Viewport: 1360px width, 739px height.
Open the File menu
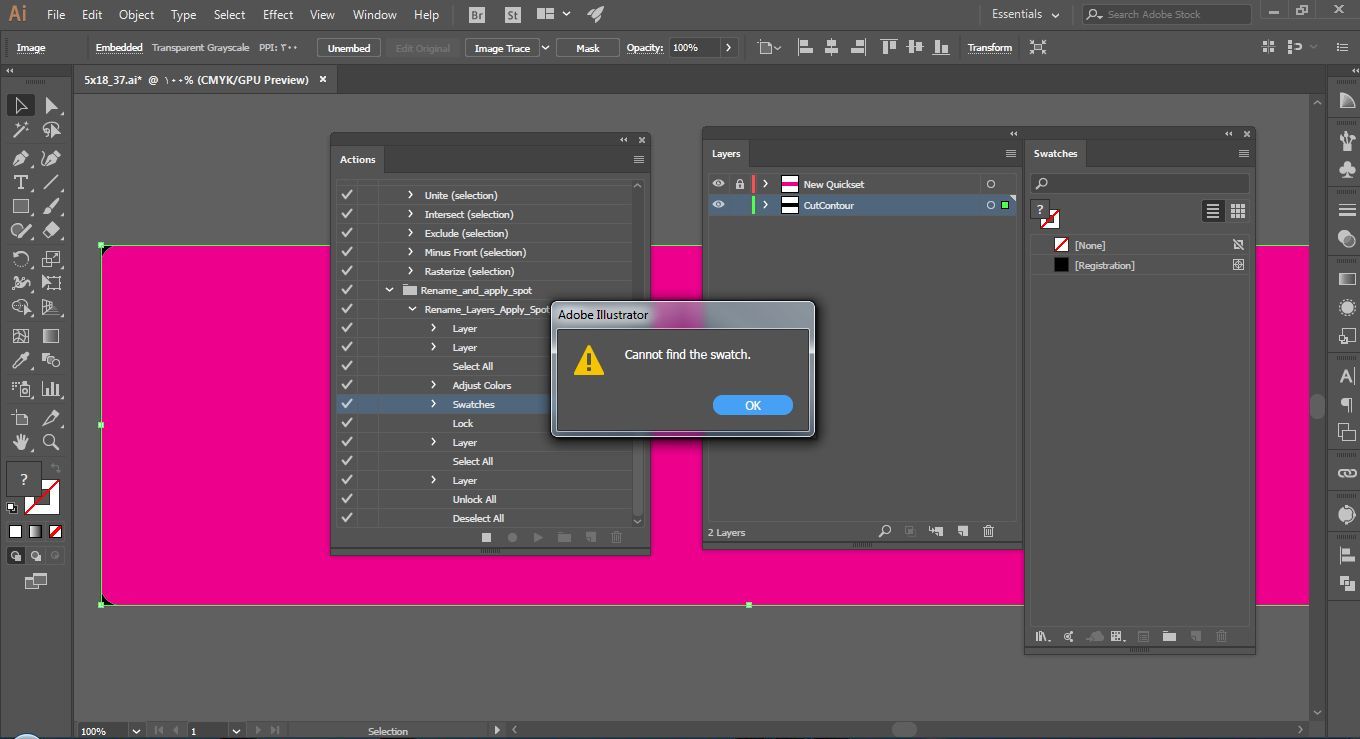pos(56,15)
